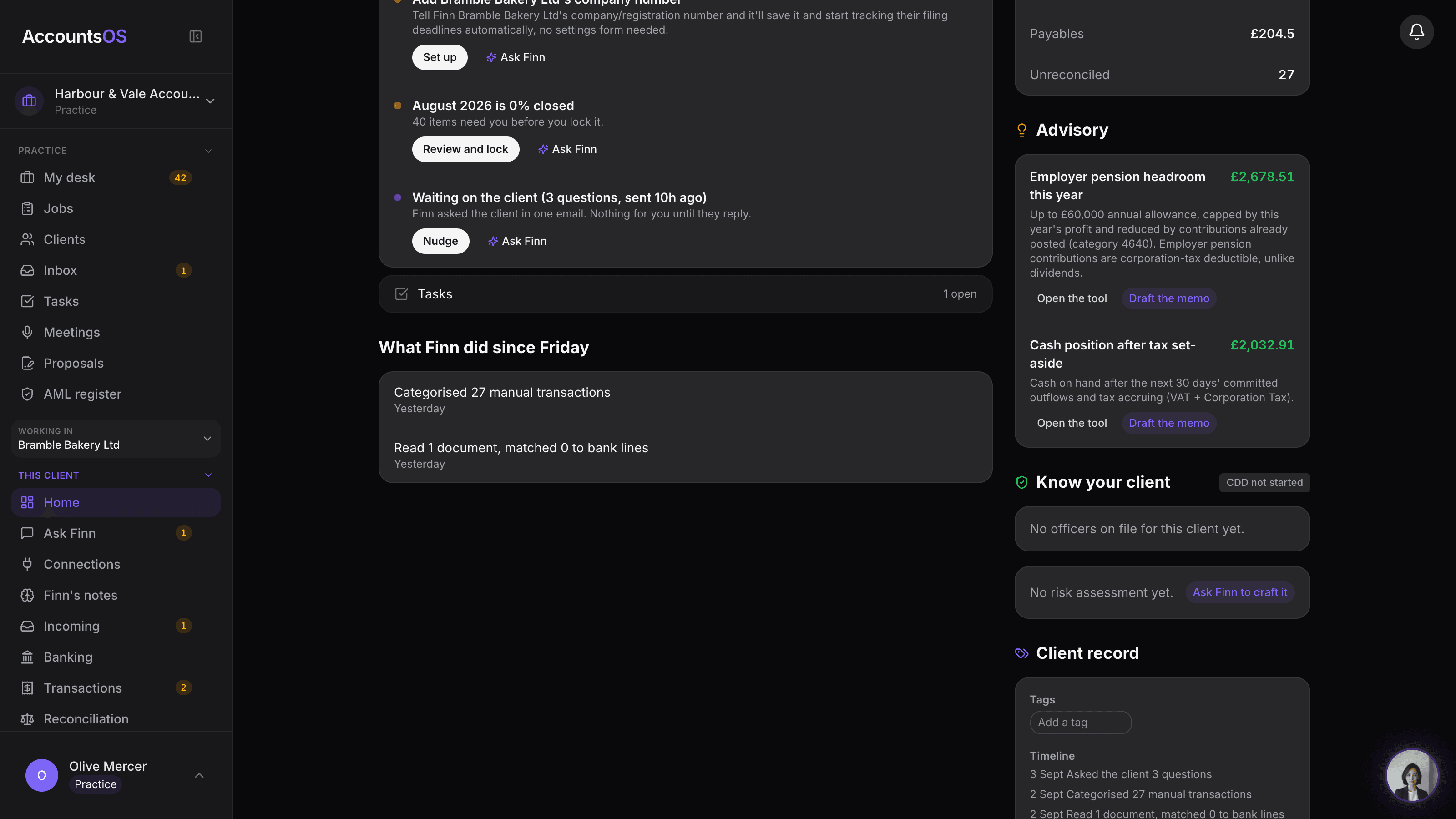Click Ask Finn to draft it link
This screenshot has height=819, width=1456.
point(1239,592)
